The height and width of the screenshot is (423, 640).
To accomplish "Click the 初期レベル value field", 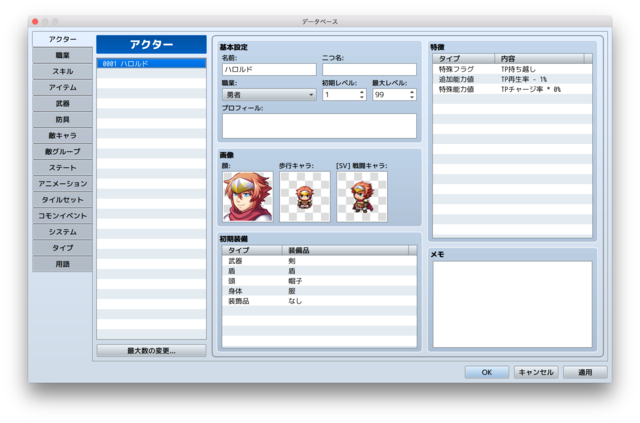I will [340, 95].
